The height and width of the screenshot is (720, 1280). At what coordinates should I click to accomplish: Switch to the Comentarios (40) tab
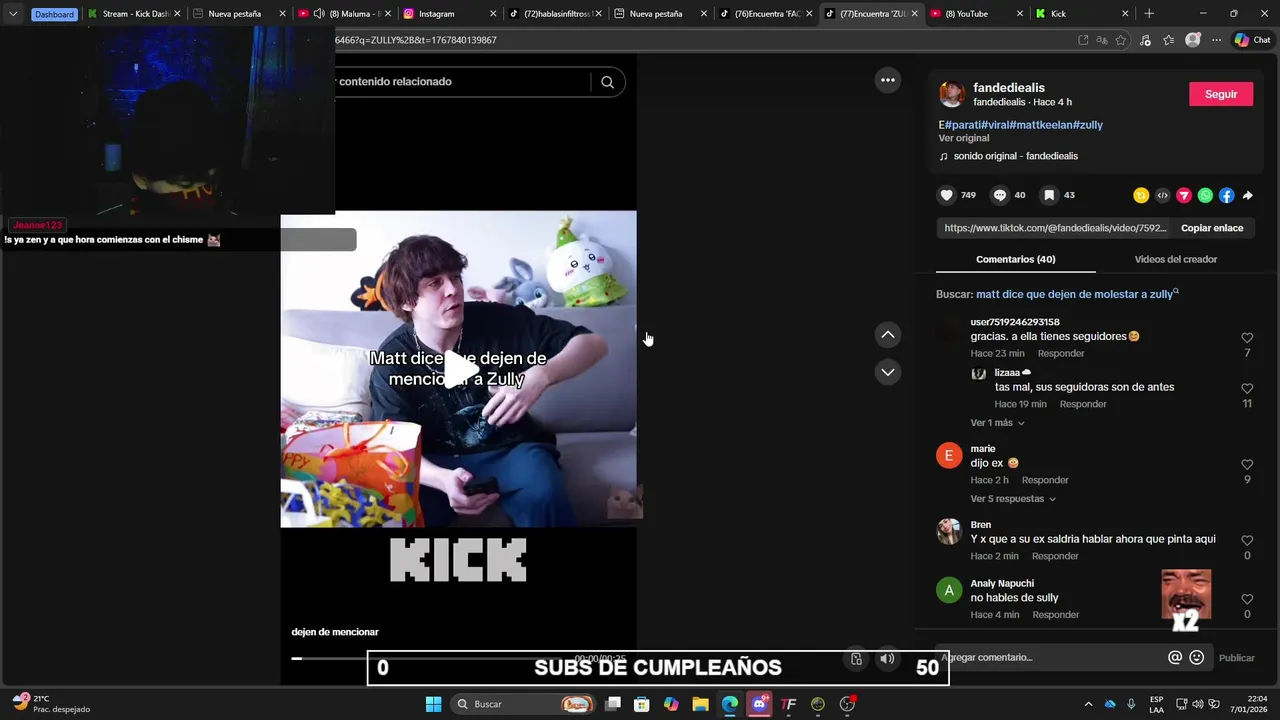coord(1015,259)
